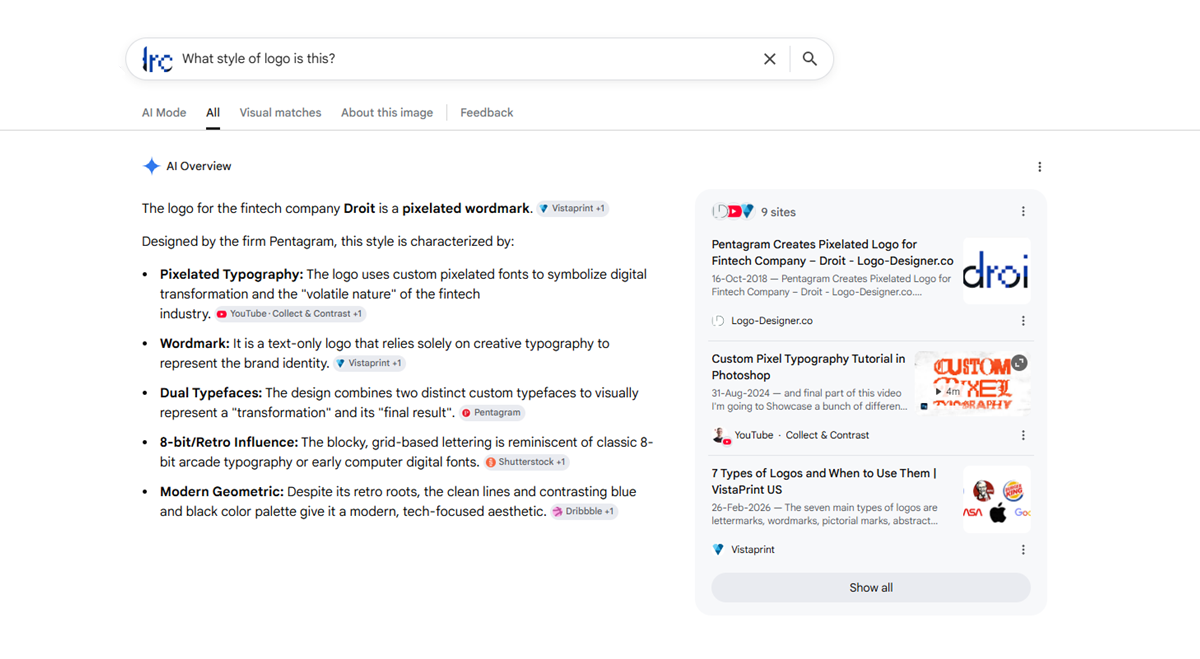The height and width of the screenshot is (659, 1200).
Task: Click the logo image thumbnail in search box
Action: 157,59
